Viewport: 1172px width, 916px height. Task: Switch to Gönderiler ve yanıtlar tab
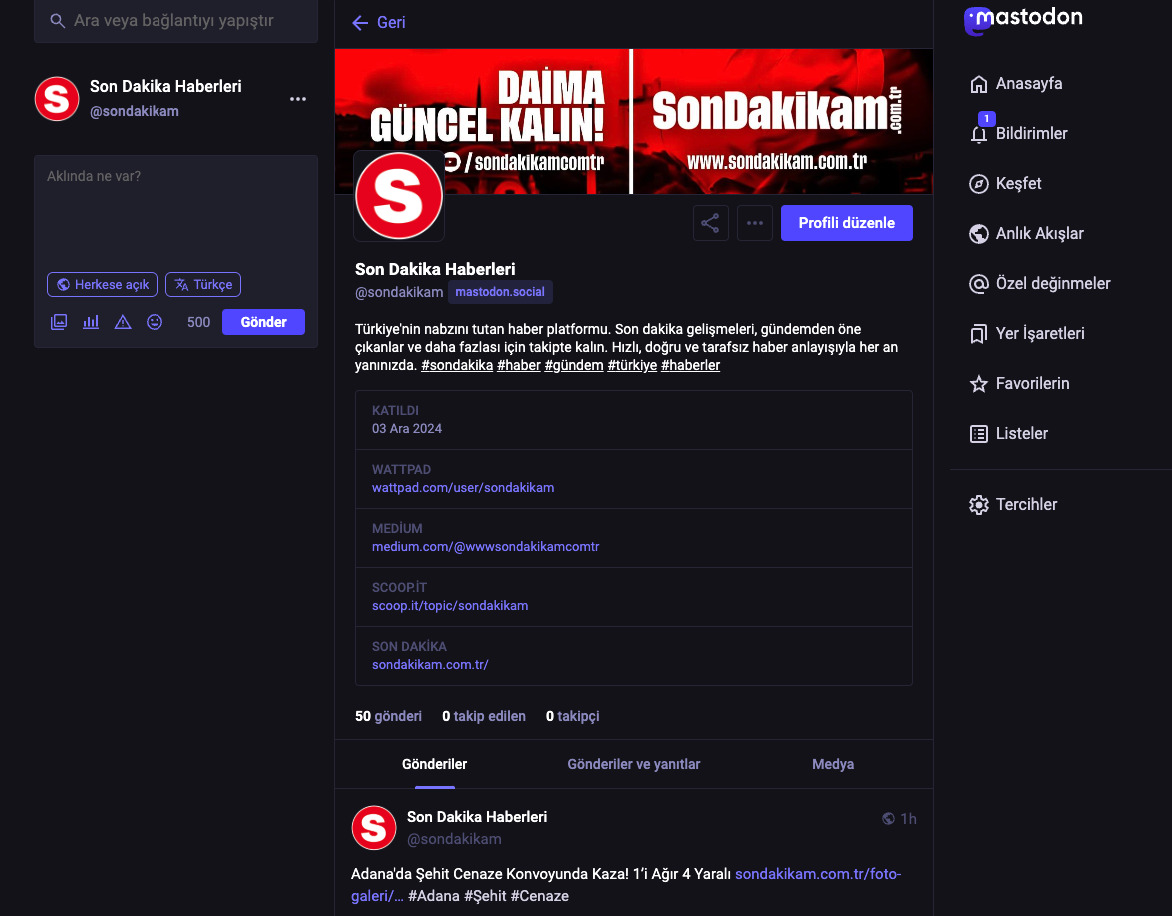click(x=634, y=764)
